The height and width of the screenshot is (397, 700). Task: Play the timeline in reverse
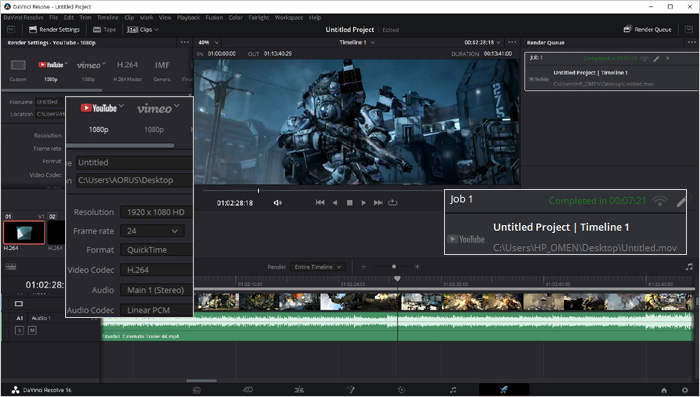tap(335, 203)
